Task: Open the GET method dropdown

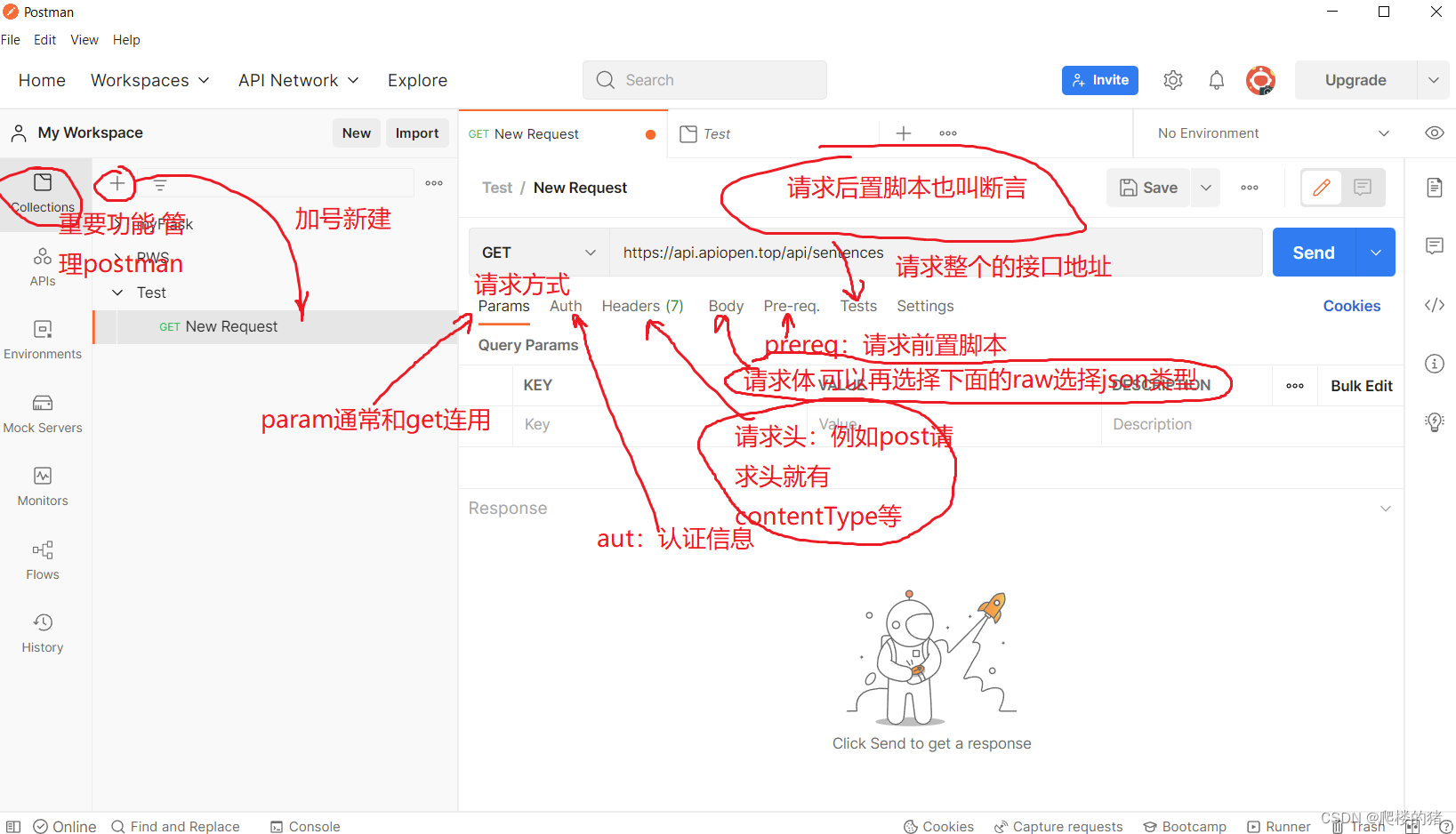Action: 539,253
